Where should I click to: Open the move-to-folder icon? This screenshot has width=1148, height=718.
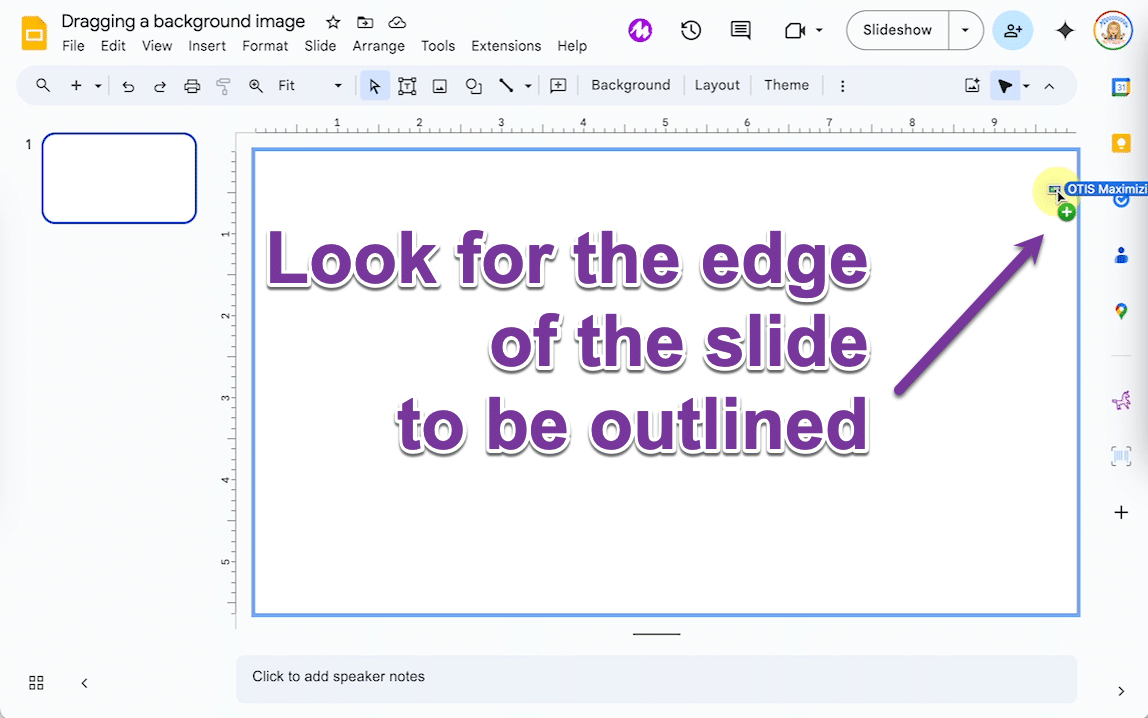(365, 22)
